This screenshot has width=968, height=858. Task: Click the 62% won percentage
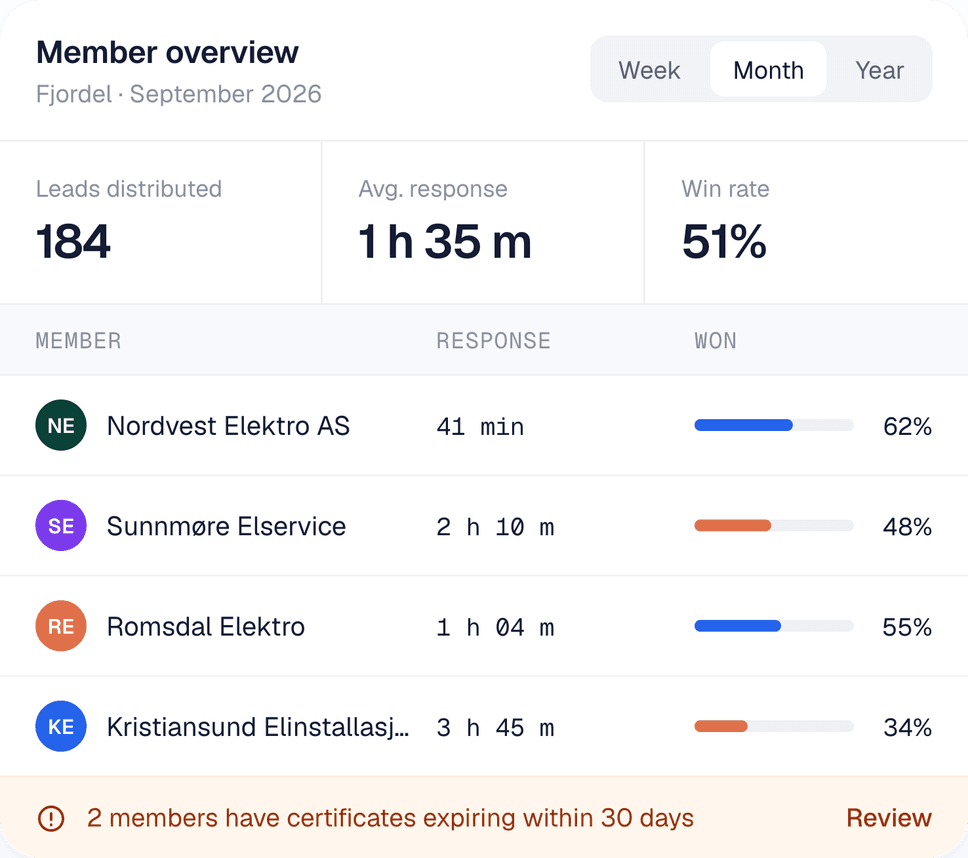pyautogui.click(x=907, y=426)
